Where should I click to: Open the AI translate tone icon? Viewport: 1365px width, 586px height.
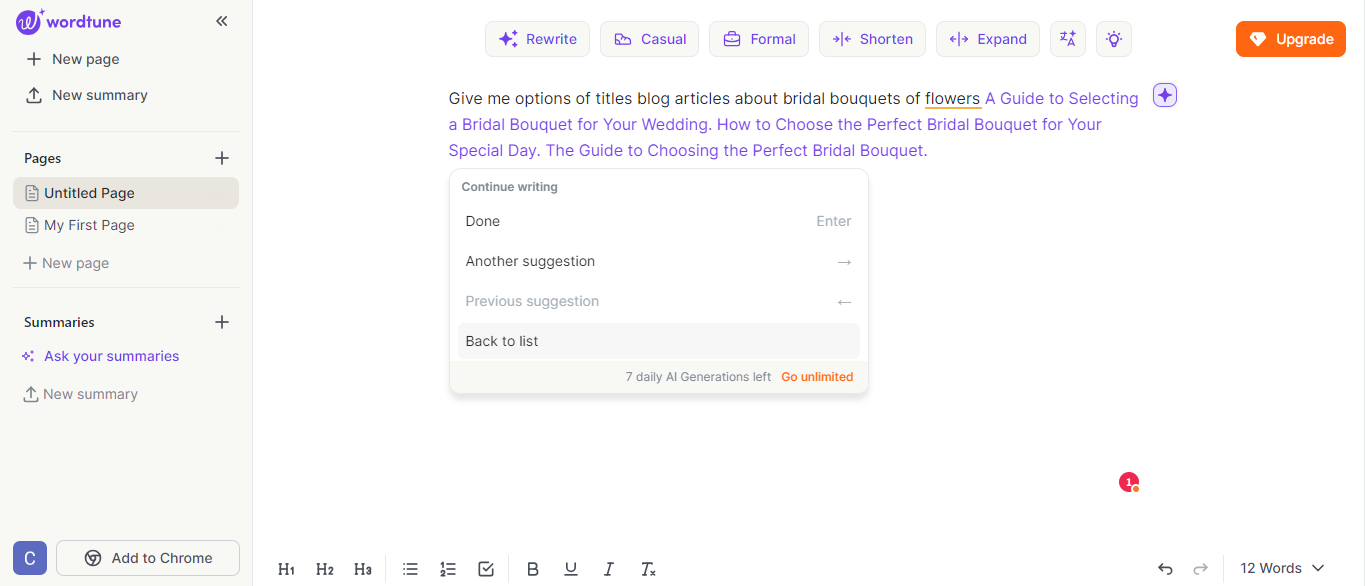point(1067,38)
